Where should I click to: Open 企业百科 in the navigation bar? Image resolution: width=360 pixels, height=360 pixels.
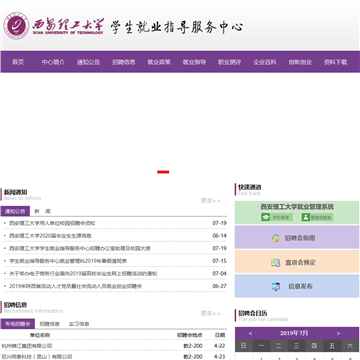pos(265,62)
